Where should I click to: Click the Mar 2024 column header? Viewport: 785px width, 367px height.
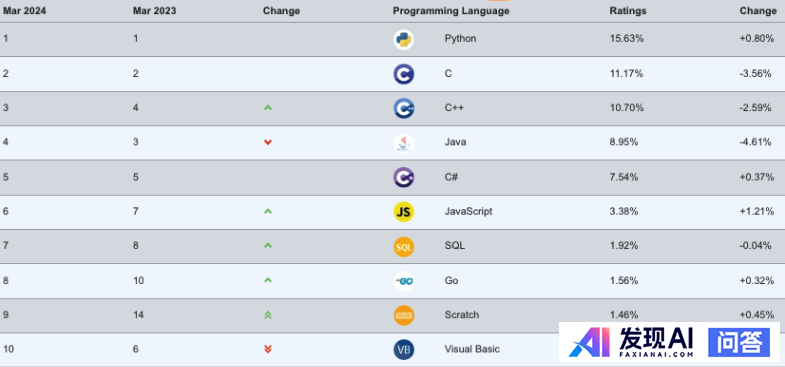[25, 11]
